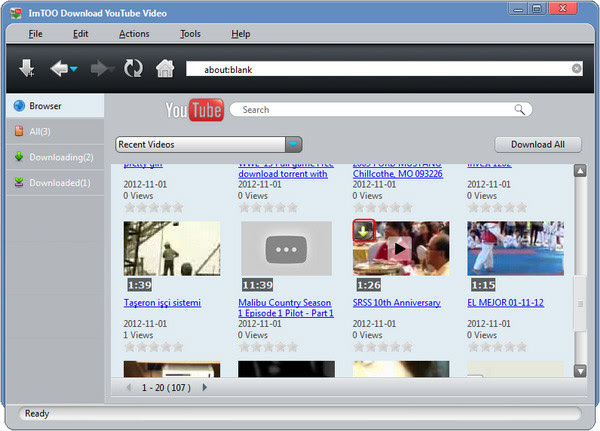Open the Downloading(2) list

(55, 157)
